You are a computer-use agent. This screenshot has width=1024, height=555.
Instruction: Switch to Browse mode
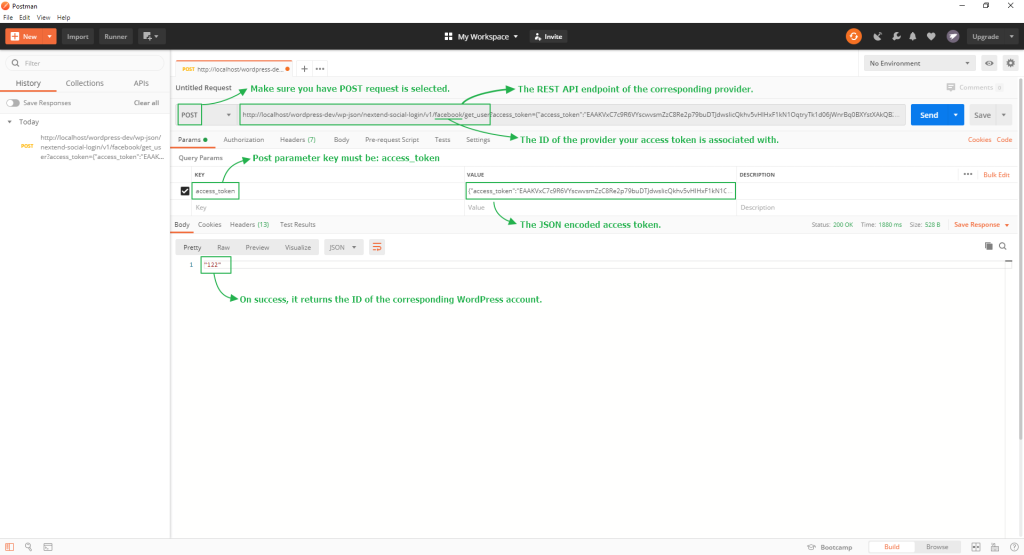936,547
